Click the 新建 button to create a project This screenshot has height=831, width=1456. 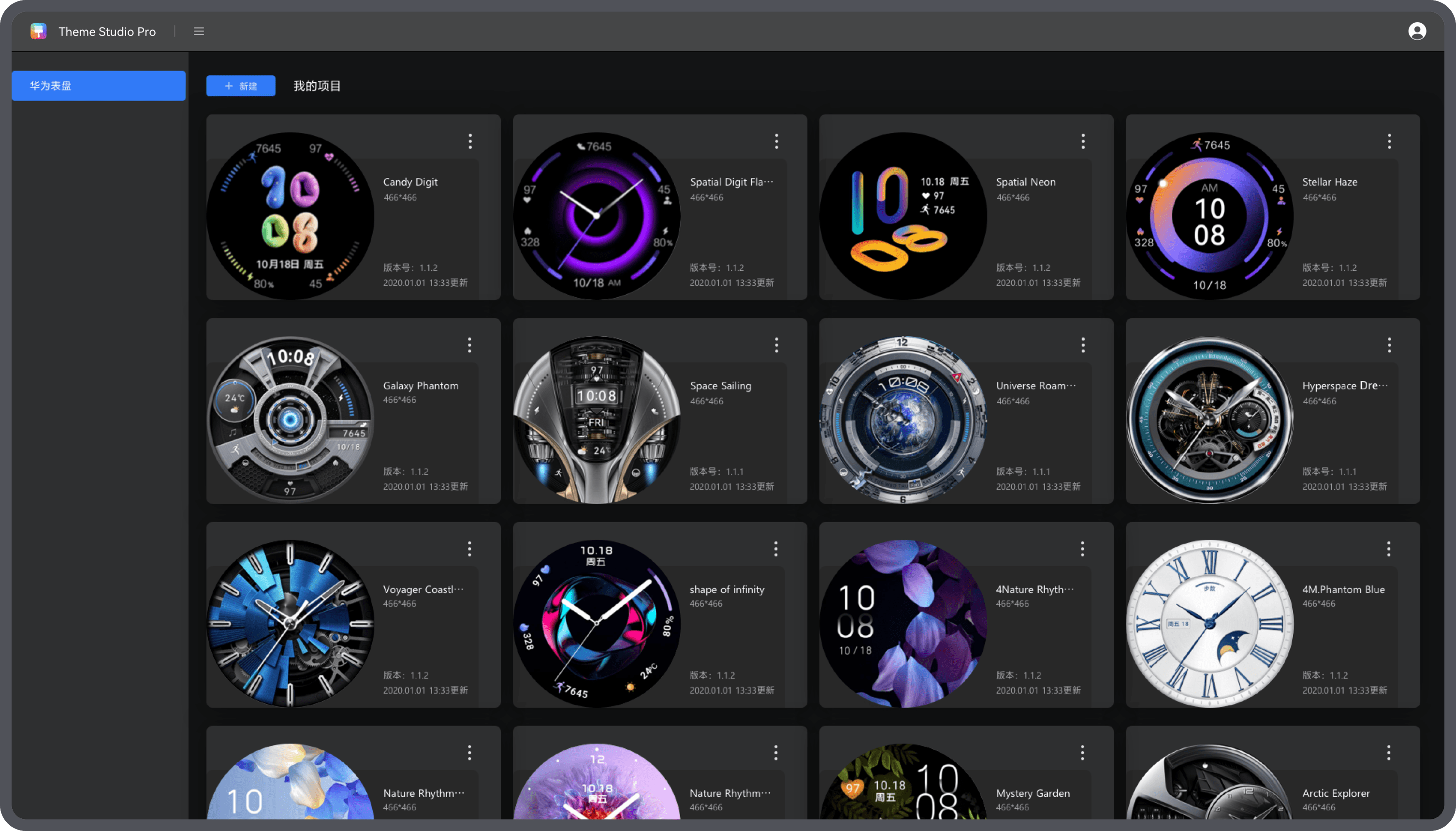click(240, 85)
